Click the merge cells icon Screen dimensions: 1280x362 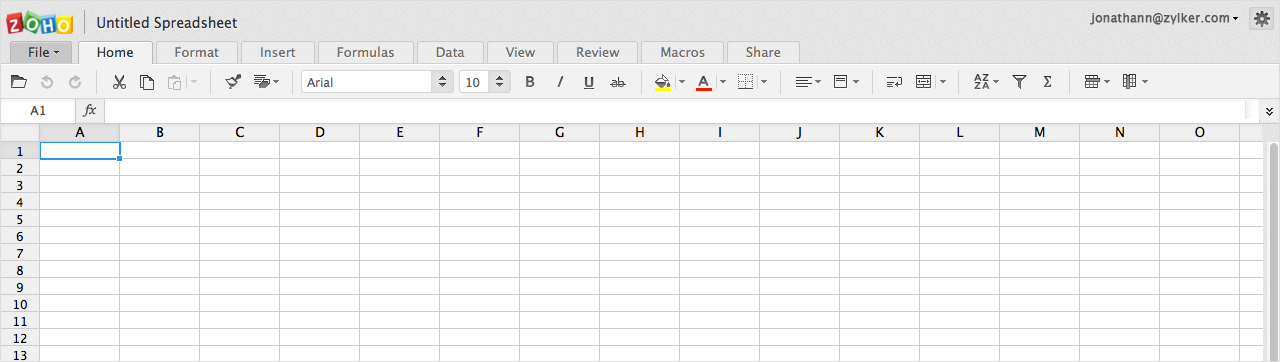[x=924, y=82]
